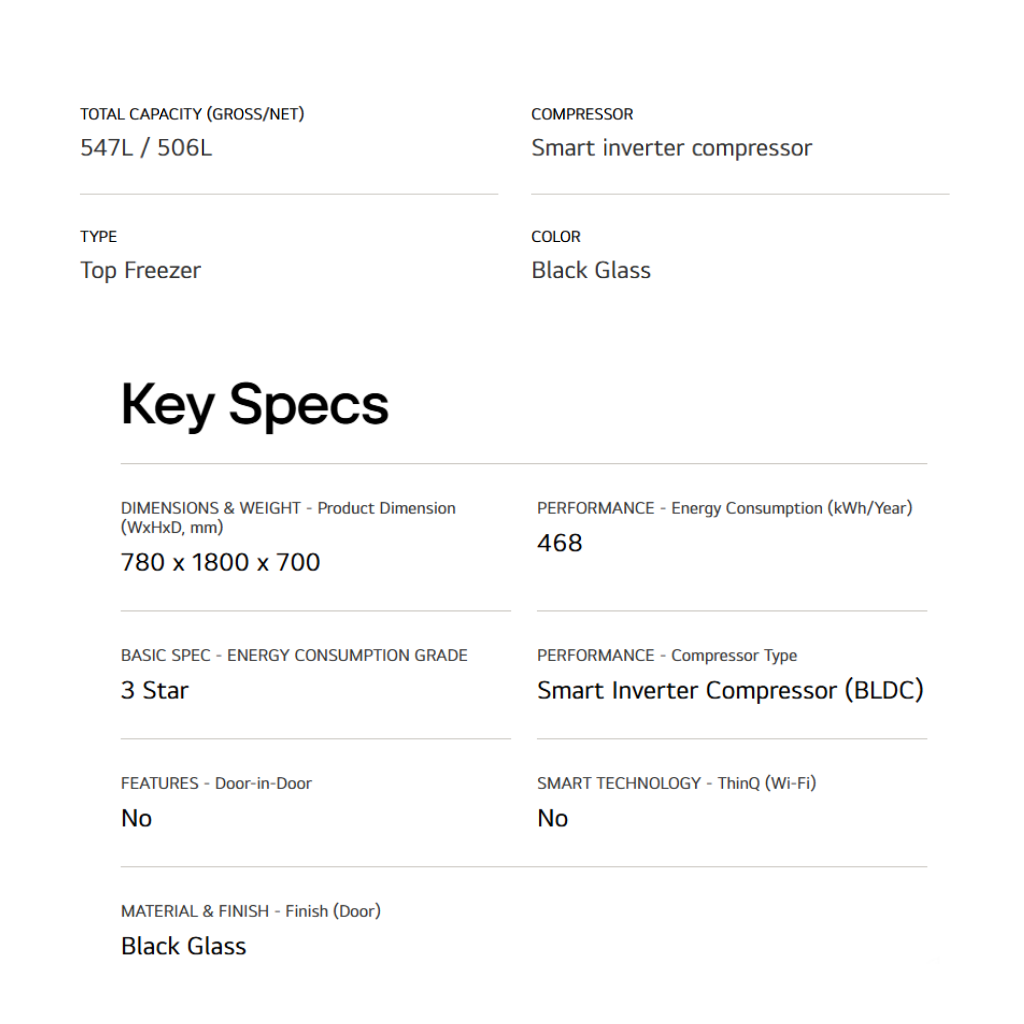Select the COLOR label text

[556, 237]
